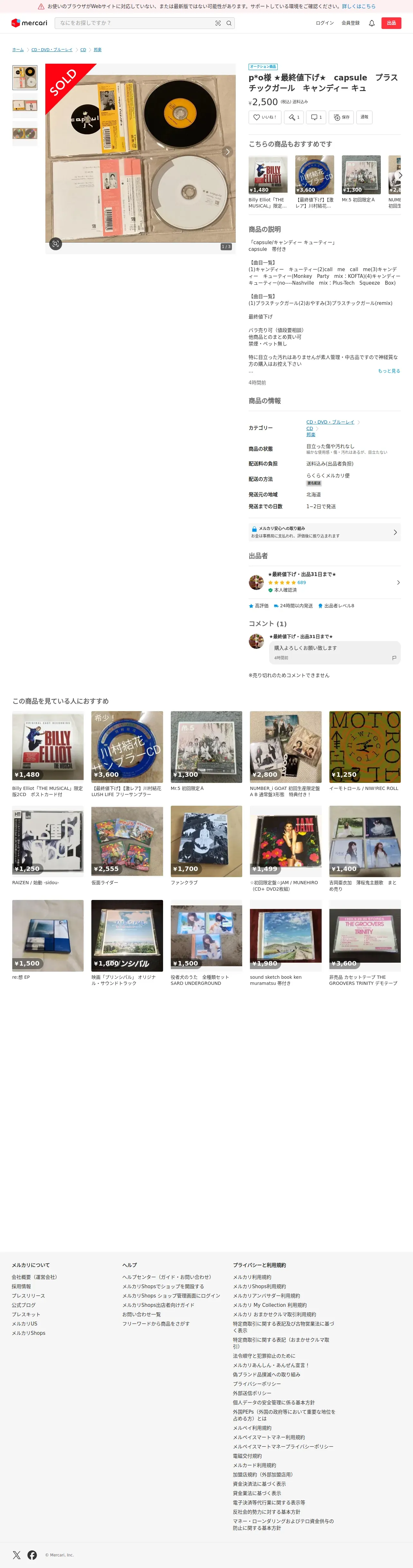This screenshot has width=413, height=1568.
Task: Open the seller profile chevron
Action: (x=399, y=582)
